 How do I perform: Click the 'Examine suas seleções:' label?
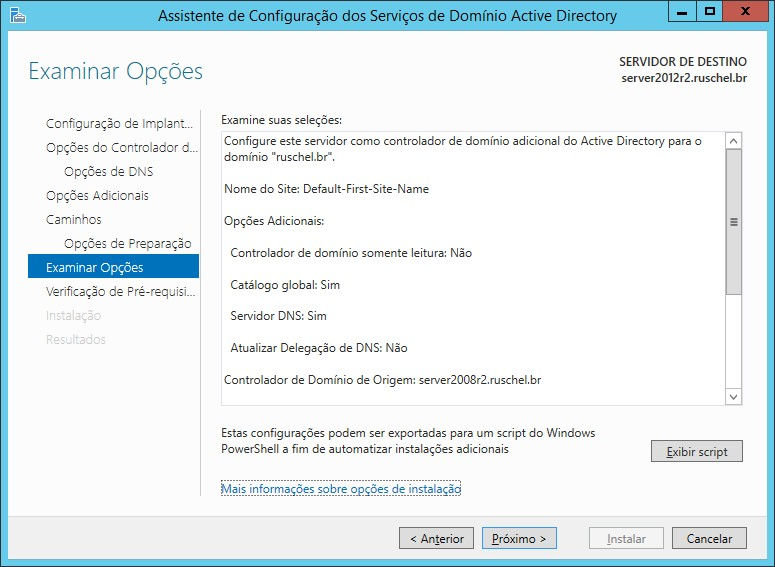coord(281,120)
